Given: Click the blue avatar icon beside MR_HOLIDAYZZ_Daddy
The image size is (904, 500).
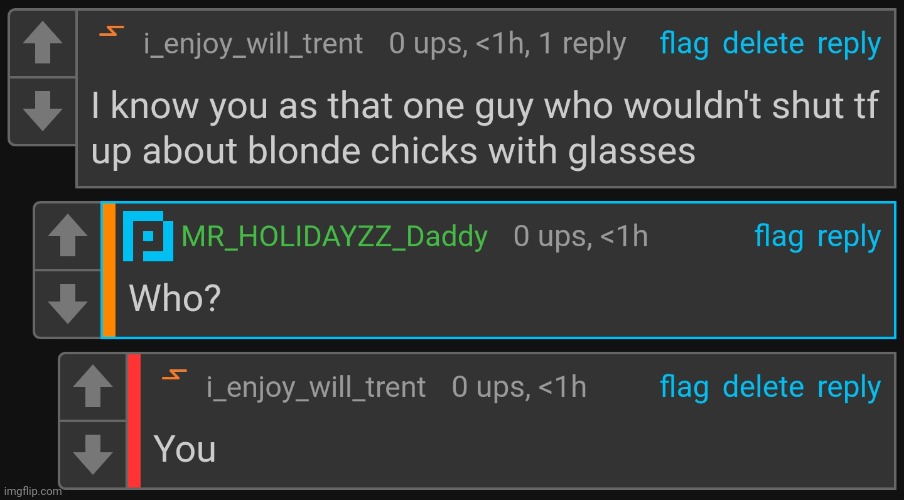Looking at the screenshot, I should (x=148, y=237).
